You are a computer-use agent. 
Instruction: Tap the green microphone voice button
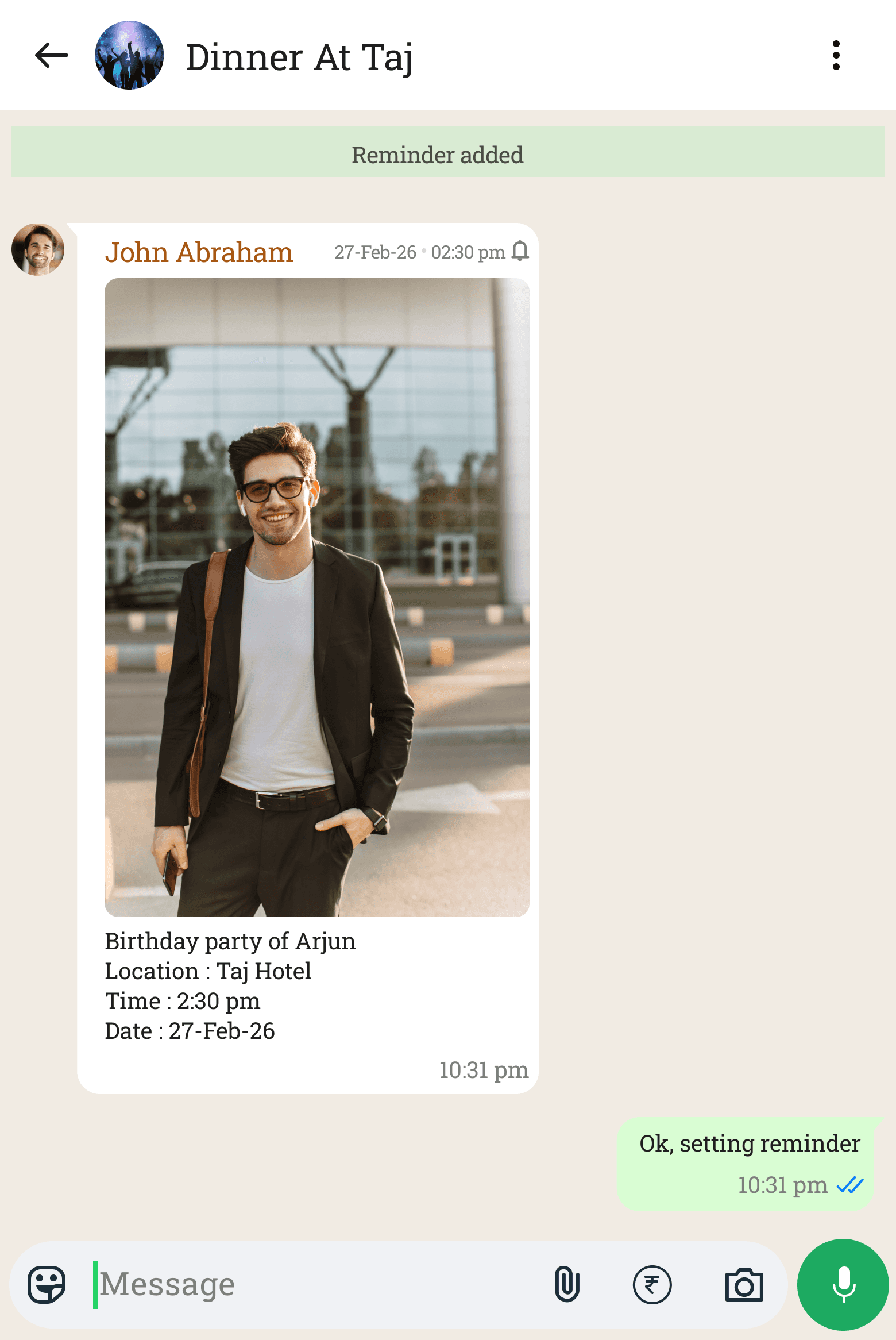[x=843, y=1285]
